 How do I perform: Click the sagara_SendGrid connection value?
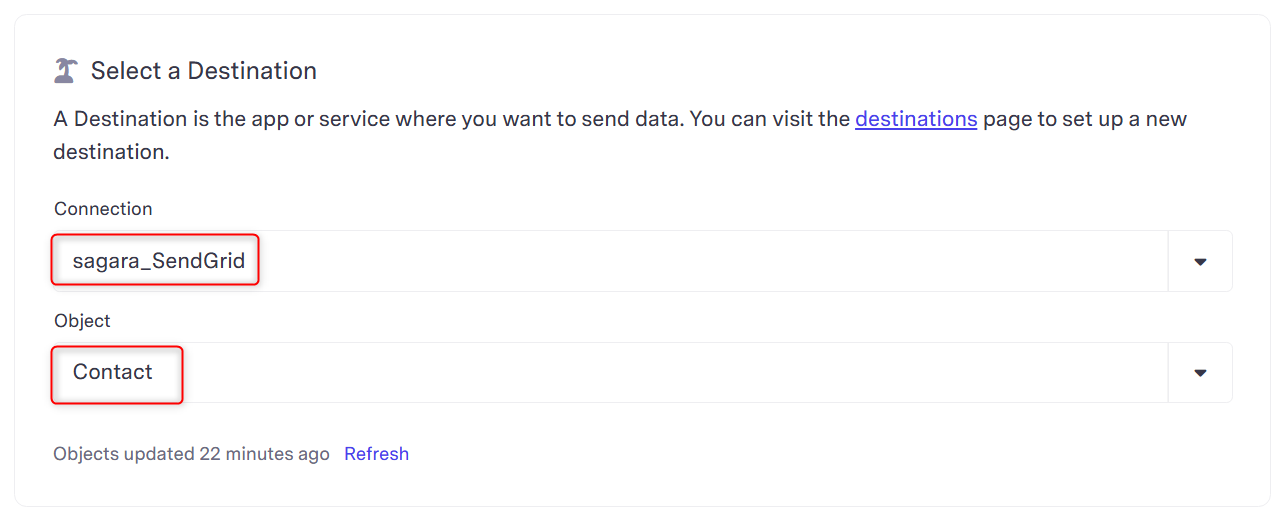[x=158, y=261]
